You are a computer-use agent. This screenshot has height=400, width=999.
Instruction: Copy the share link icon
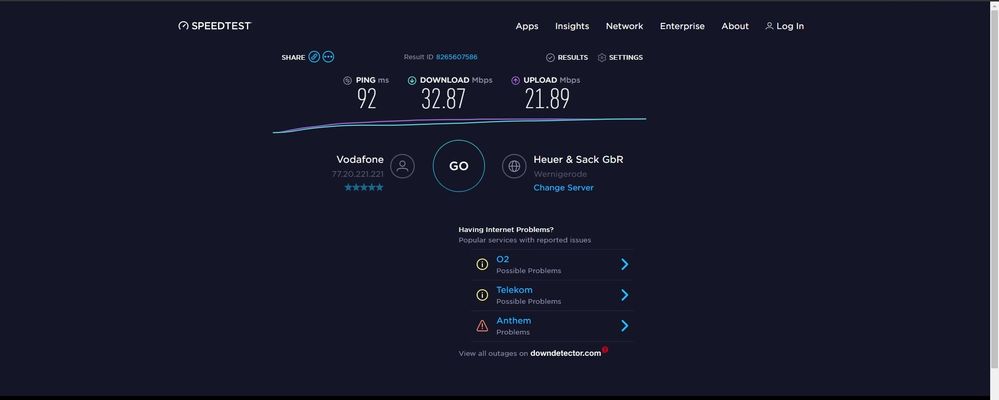click(314, 57)
